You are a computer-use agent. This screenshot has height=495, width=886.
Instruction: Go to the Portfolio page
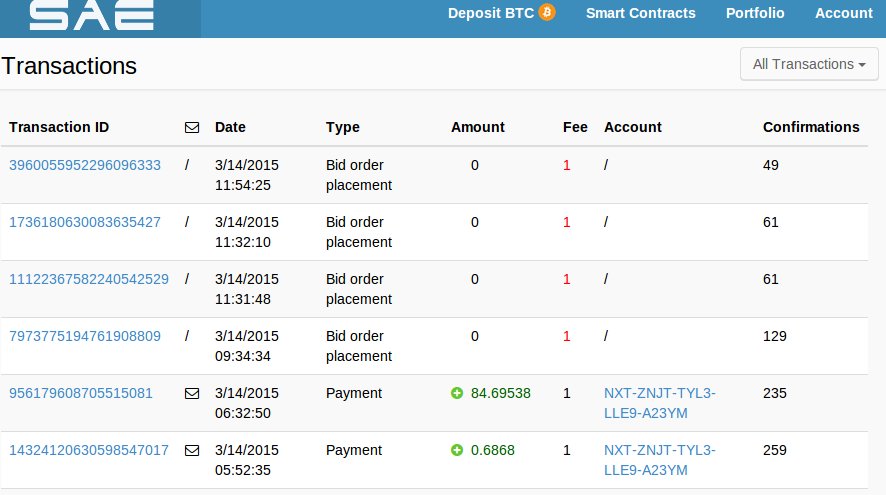point(755,13)
